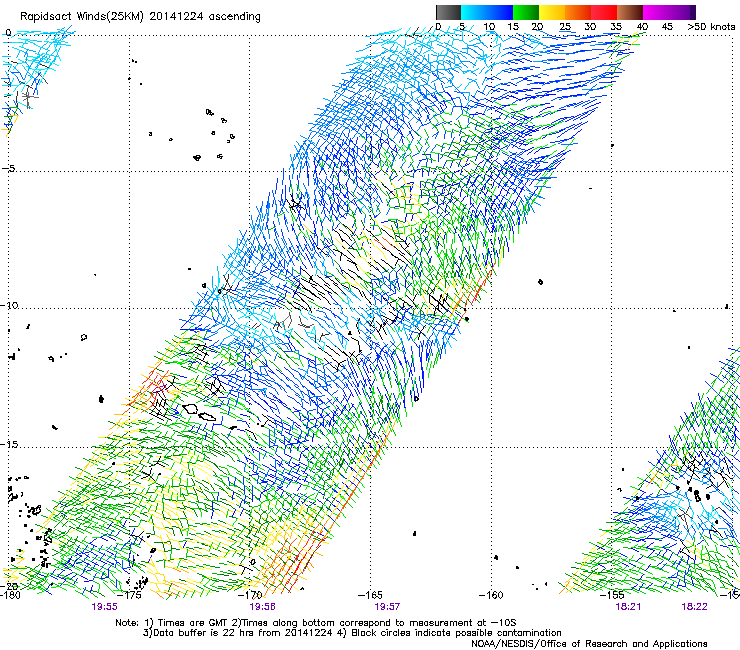Select the purple '18:21' swath time

628,607
